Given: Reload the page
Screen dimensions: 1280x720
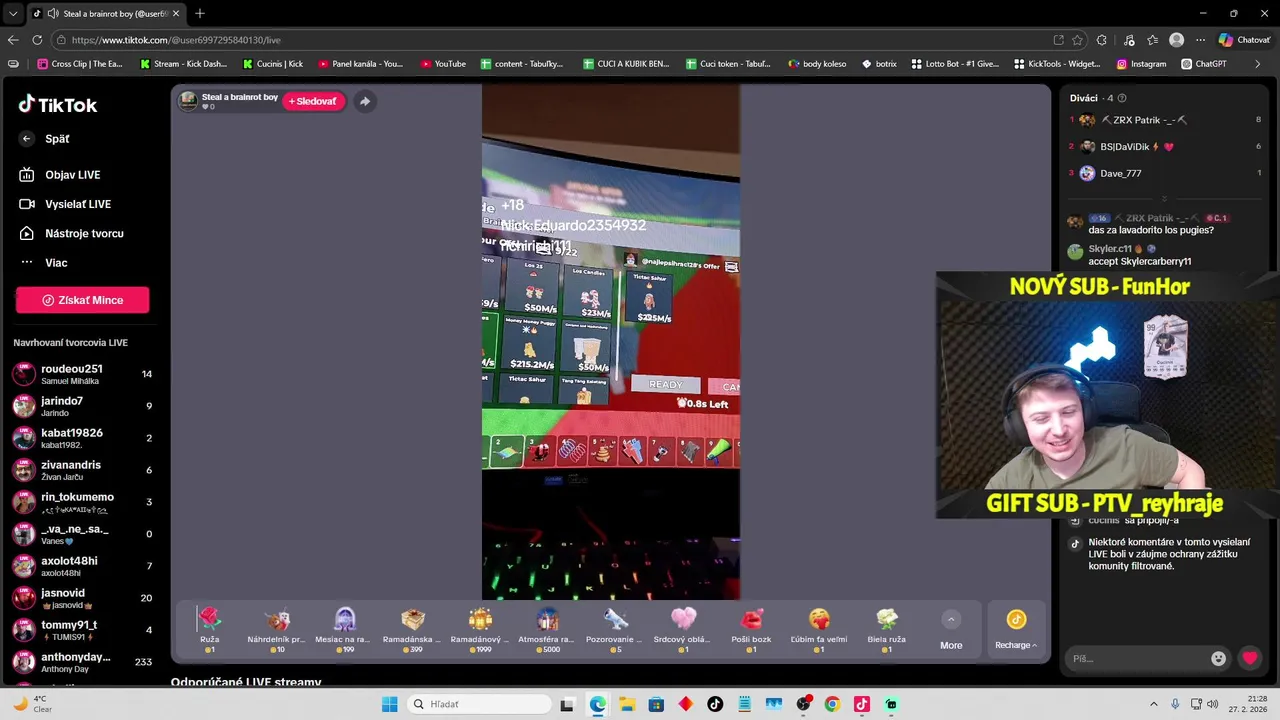Looking at the screenshot, I should 37,40.
